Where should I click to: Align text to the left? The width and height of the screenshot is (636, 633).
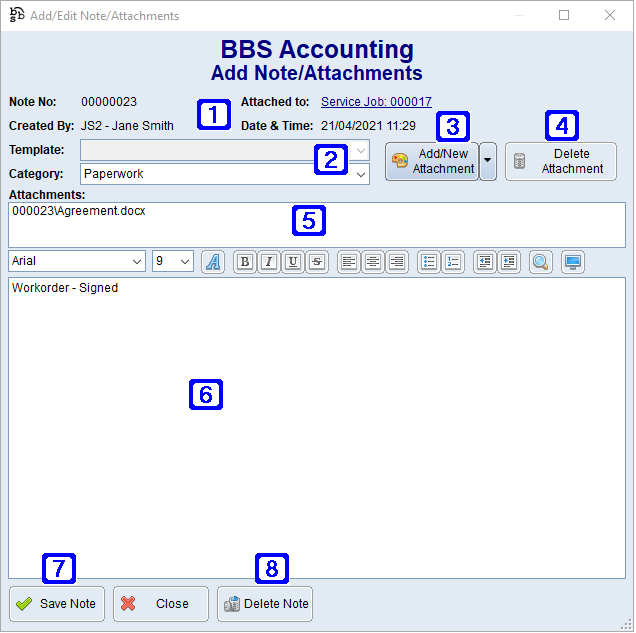click(x=348, y=262)
